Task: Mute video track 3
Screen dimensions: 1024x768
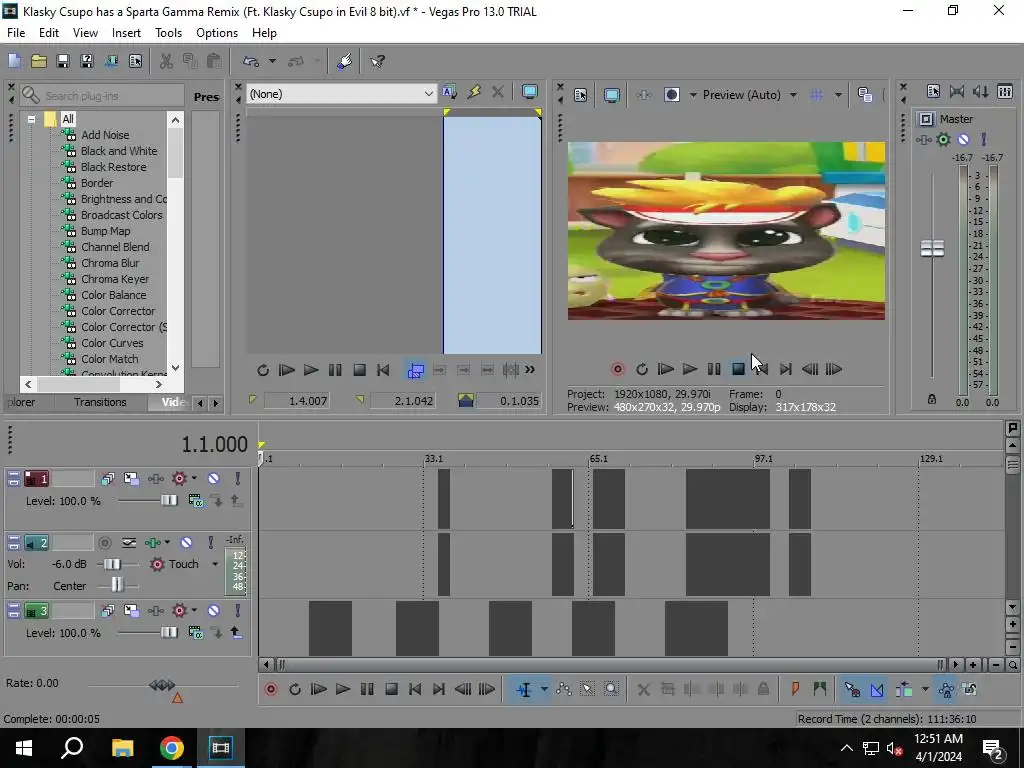Action: coord(214,611)
